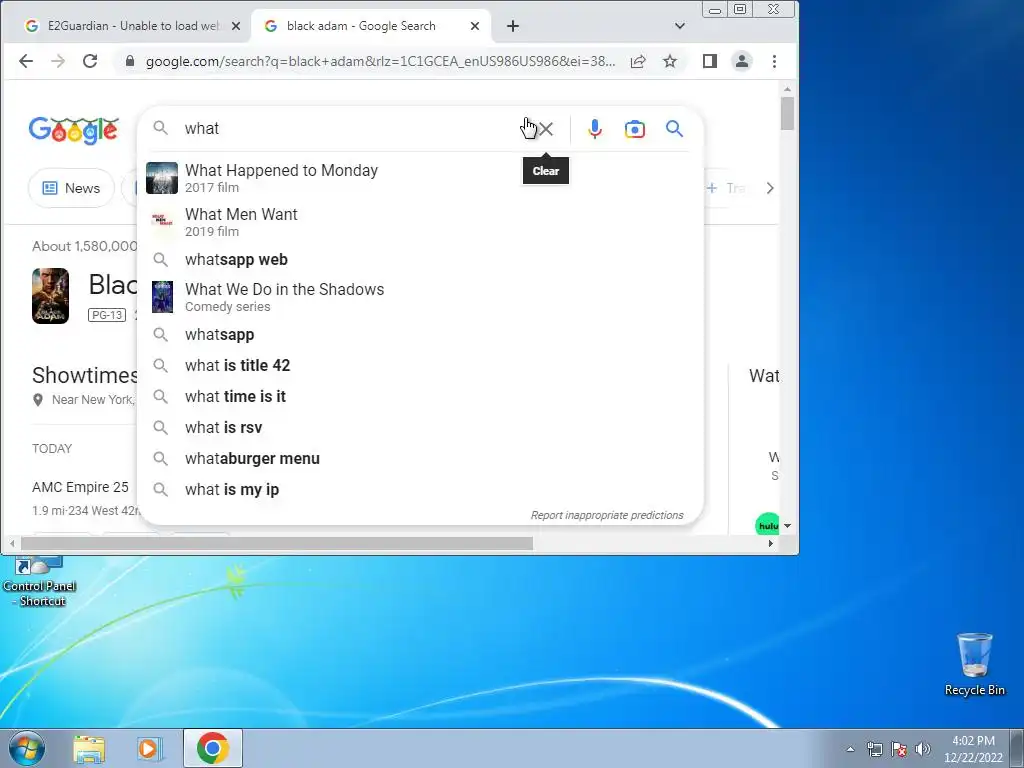Click What Happened to Monday thumbnail
Image resolution: width=1024 pixels, height=768 pixels.
coord(161,178)
